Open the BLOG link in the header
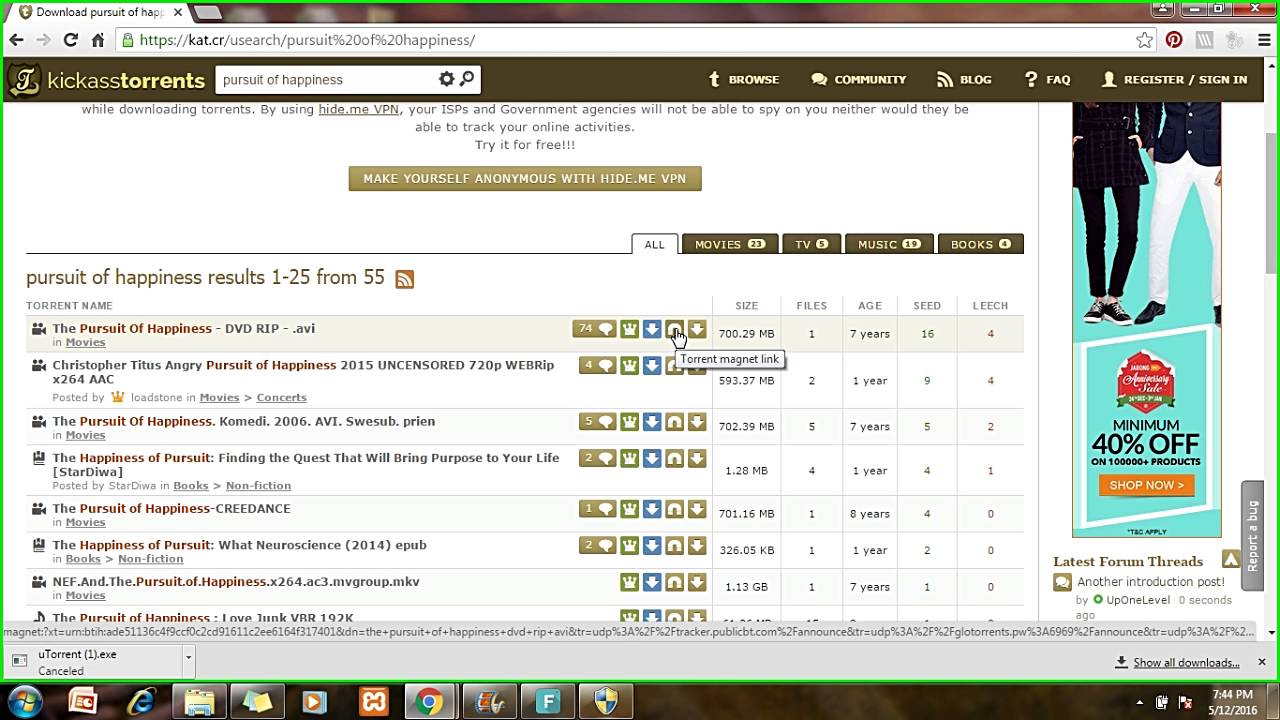This screenshot has width=1280, height=720. tap(964, 80)
